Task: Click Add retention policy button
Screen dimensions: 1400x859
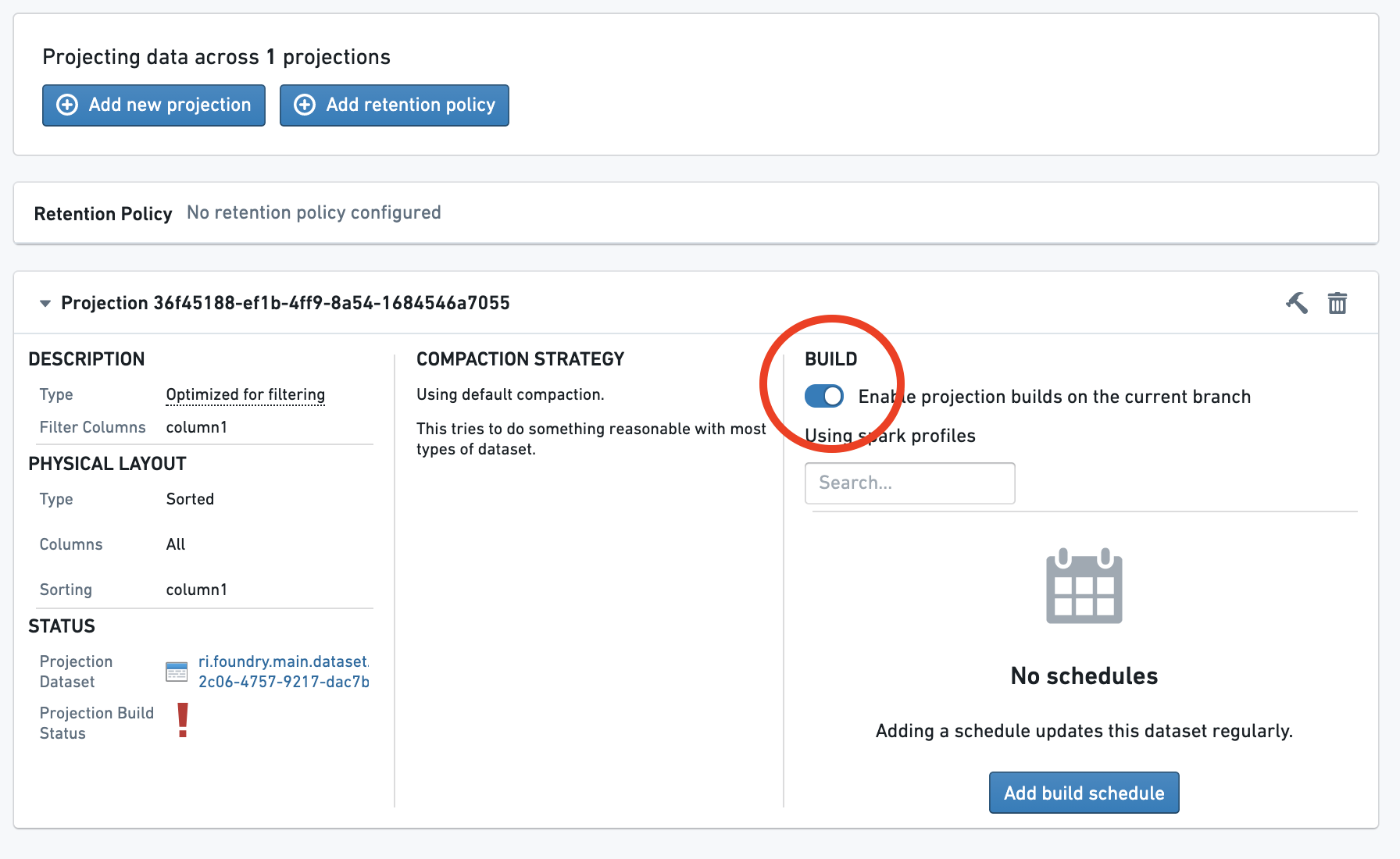Action: [395, 105]
